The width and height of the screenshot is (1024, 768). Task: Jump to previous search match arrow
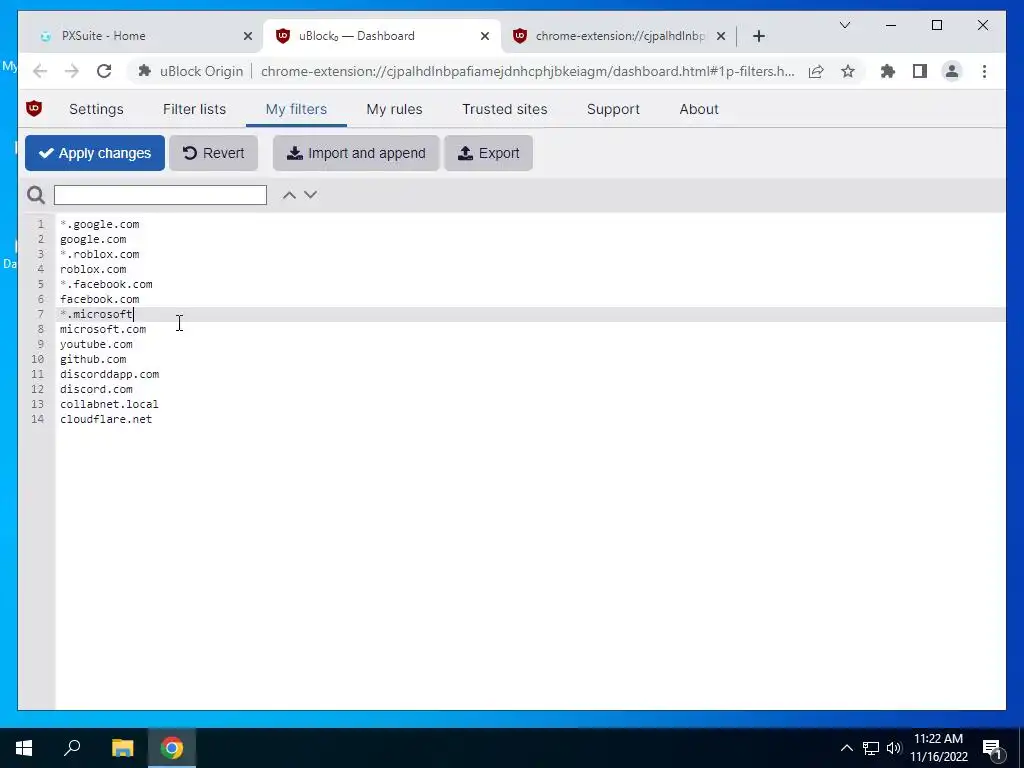pyautogui.click(x=289, y=195)
